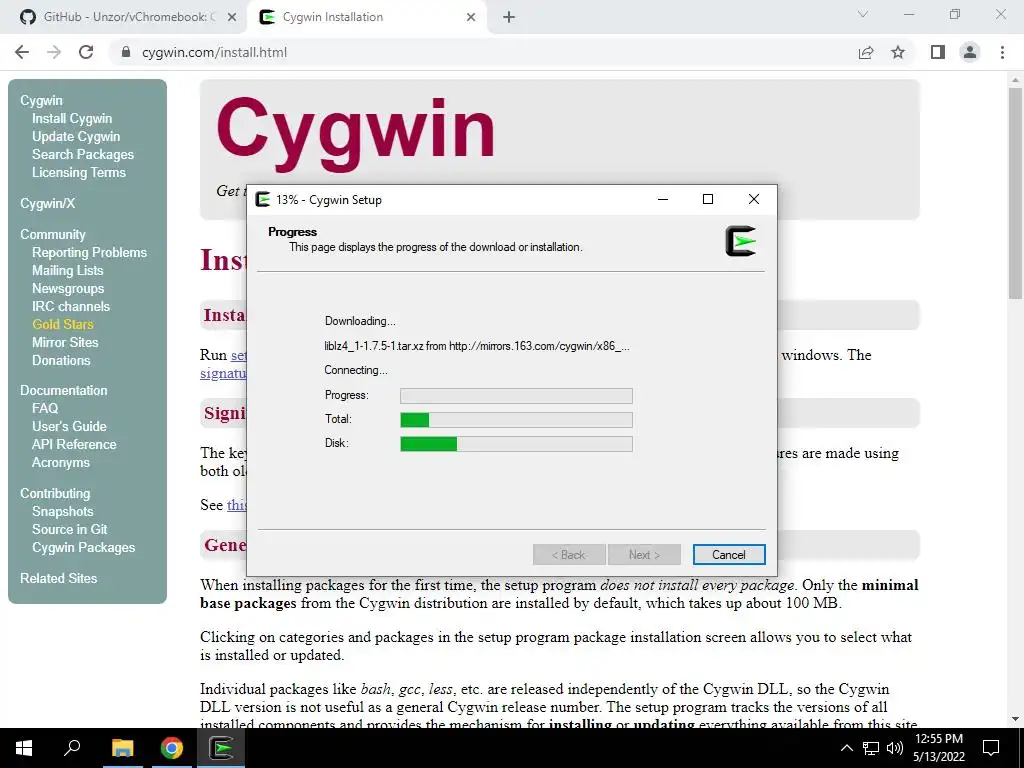
Task: Open the Related Sites link
Action: pos(58,578)
